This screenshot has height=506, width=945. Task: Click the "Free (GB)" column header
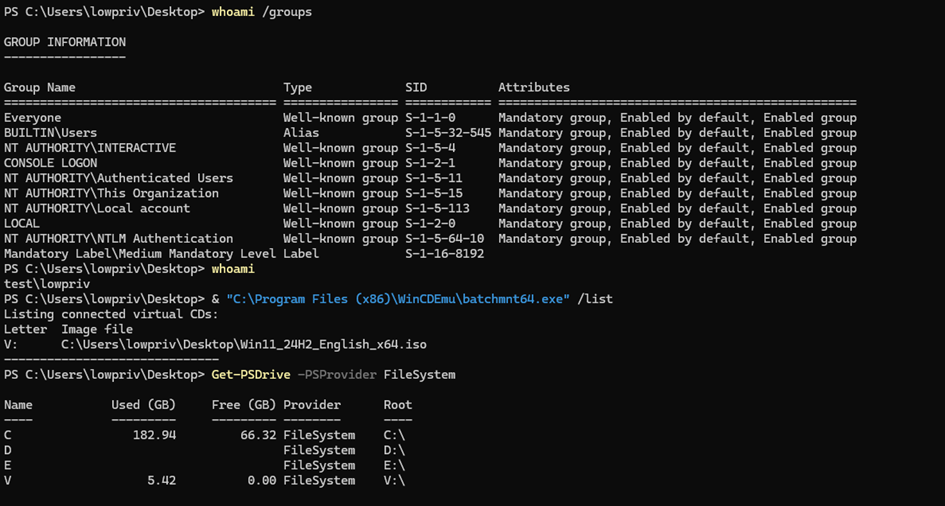243,405
